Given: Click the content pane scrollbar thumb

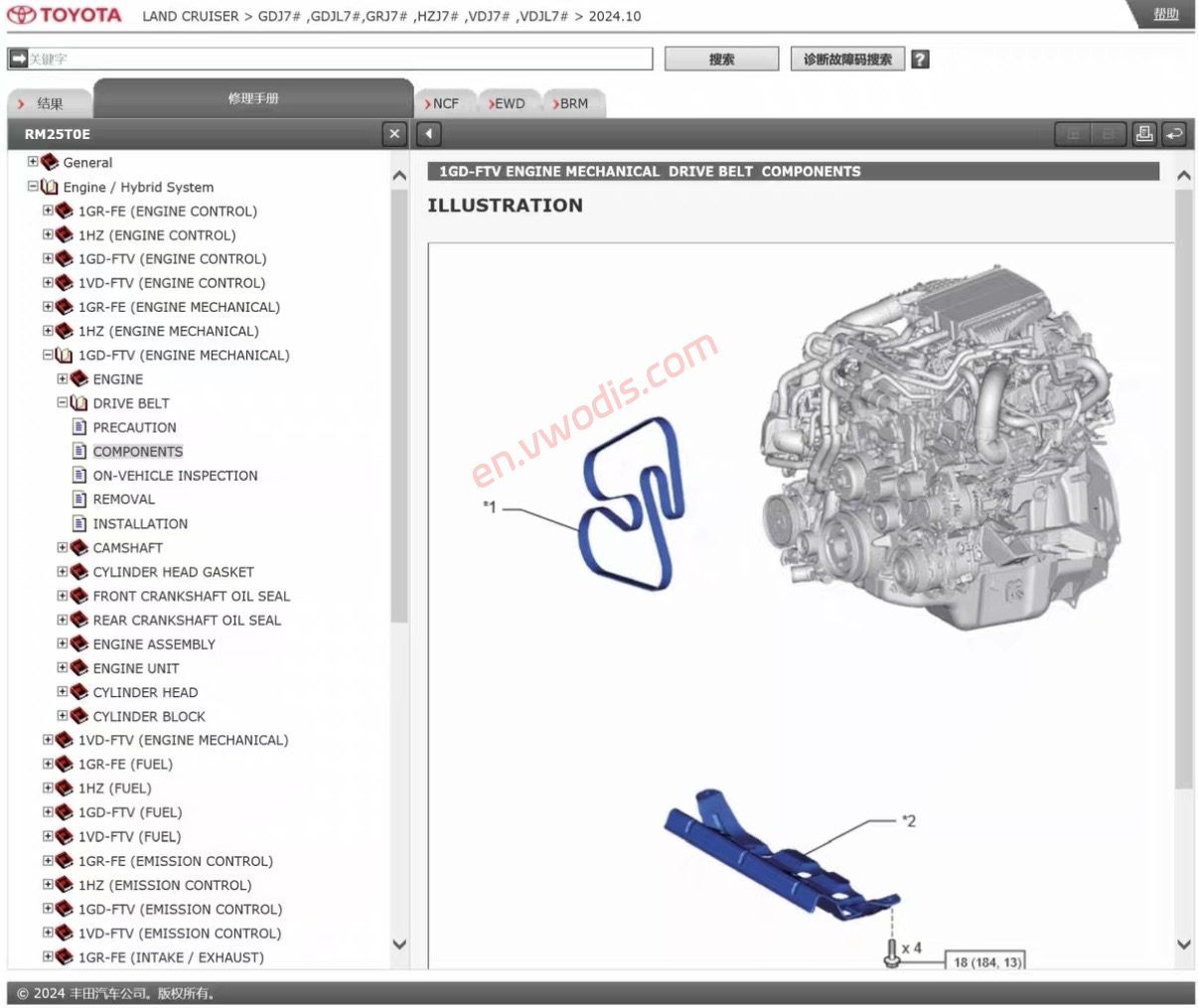Looking at the screenshot, I should click(x=1183, y=491).
